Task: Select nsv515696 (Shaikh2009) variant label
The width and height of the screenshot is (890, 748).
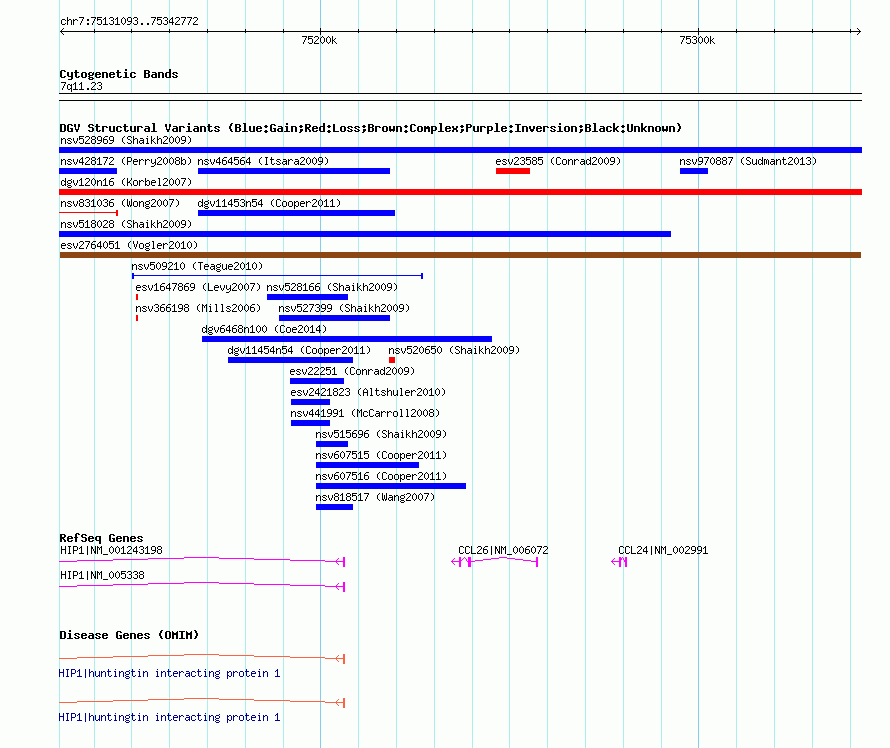Action: 381,434
